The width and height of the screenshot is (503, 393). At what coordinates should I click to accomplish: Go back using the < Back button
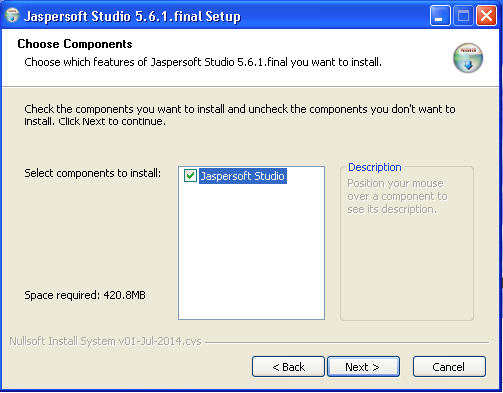pyautogui.click(x=288, y=367)
